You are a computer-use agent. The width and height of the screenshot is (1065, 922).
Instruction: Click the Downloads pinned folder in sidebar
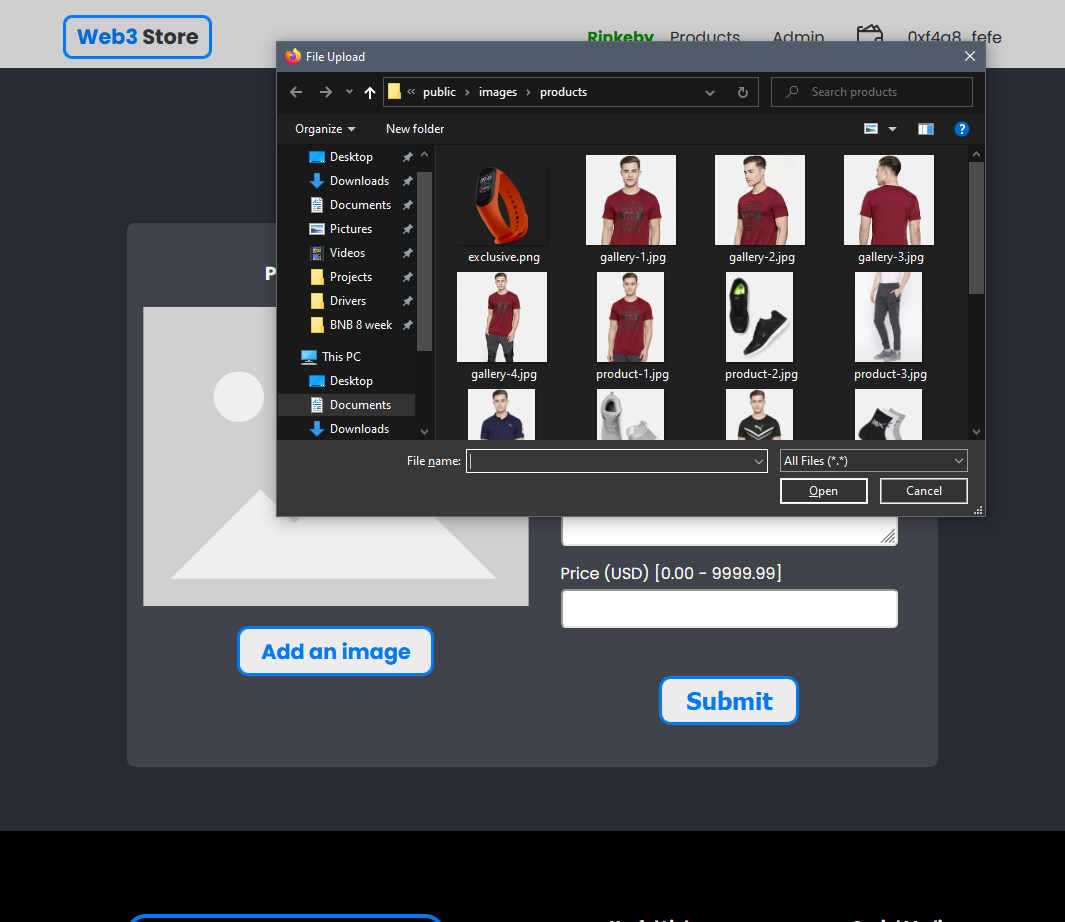(358, 181)
